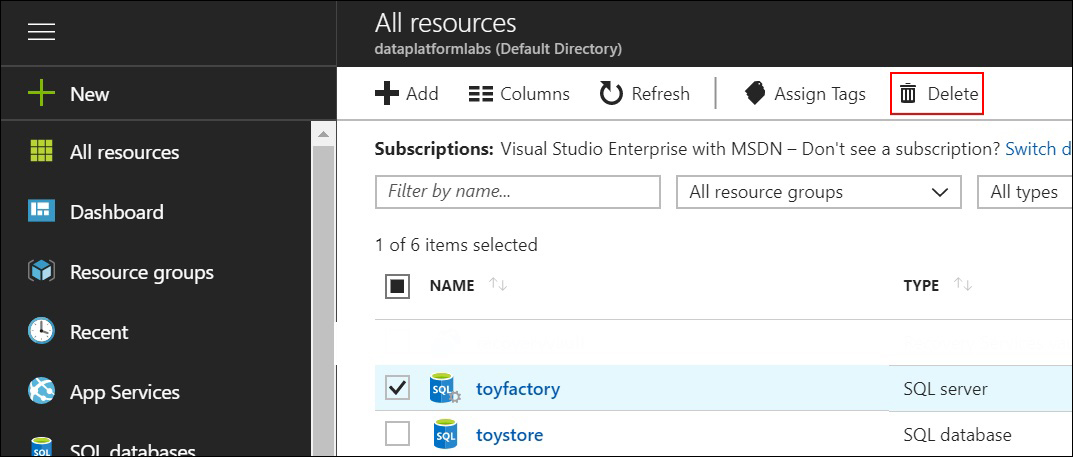Open the toystore resource link
The width and height of the screenshot is (1073, 457).
click(x=510, y=434)
